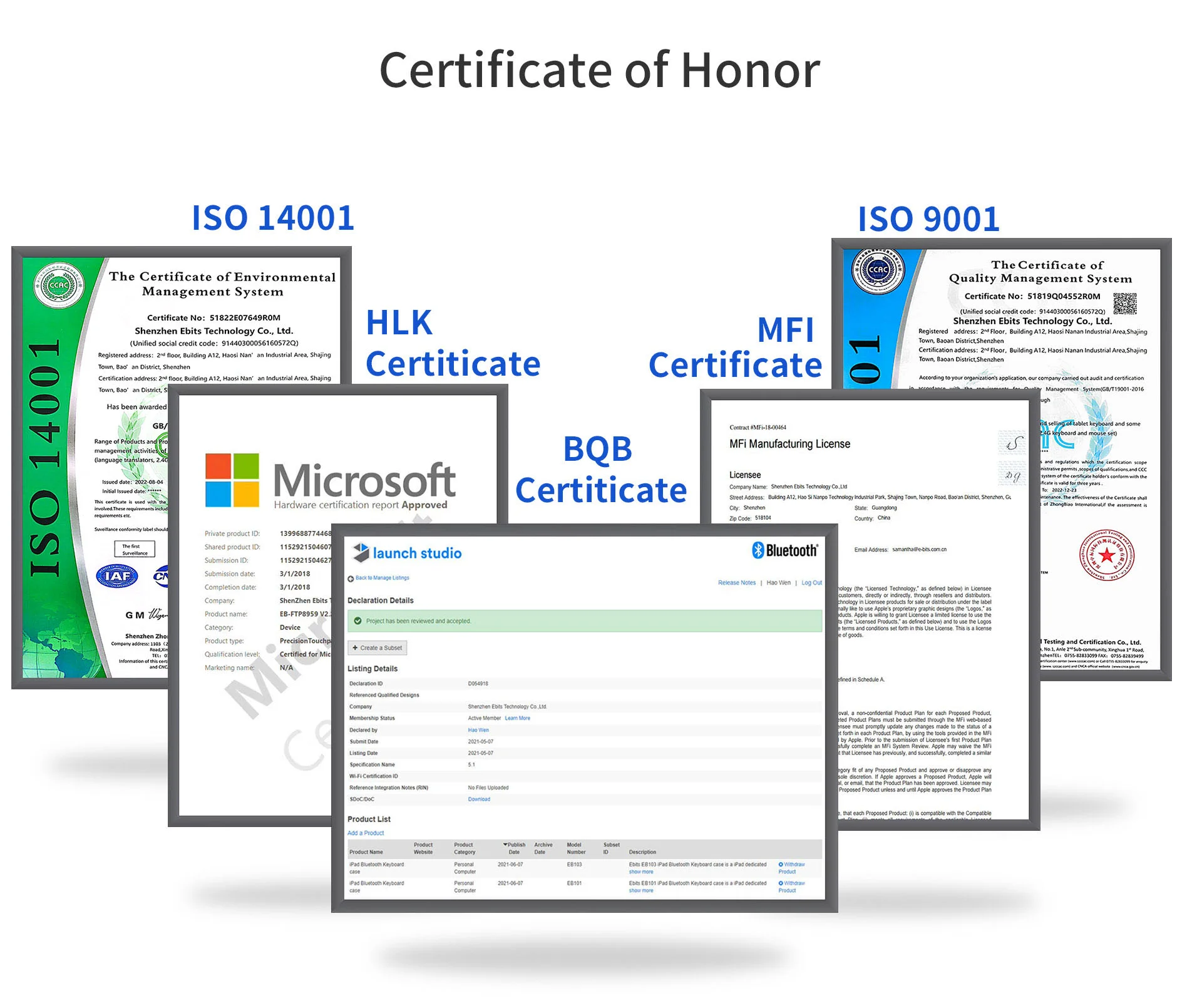Click the Microsoft four-color logo
The width and height of the screenshot is (1202, 1008).
pyautogui.click(x=232, y=480)
